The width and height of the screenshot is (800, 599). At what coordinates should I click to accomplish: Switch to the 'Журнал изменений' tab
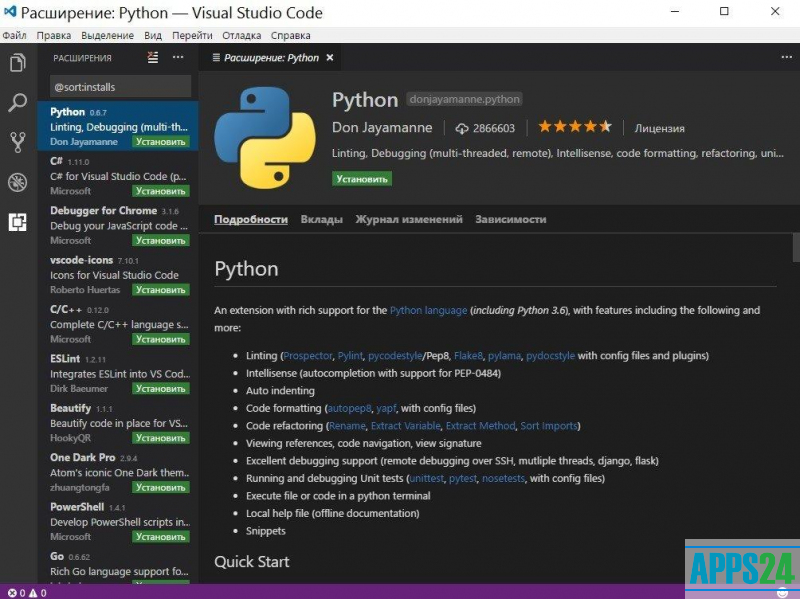(x=409, y=219)
